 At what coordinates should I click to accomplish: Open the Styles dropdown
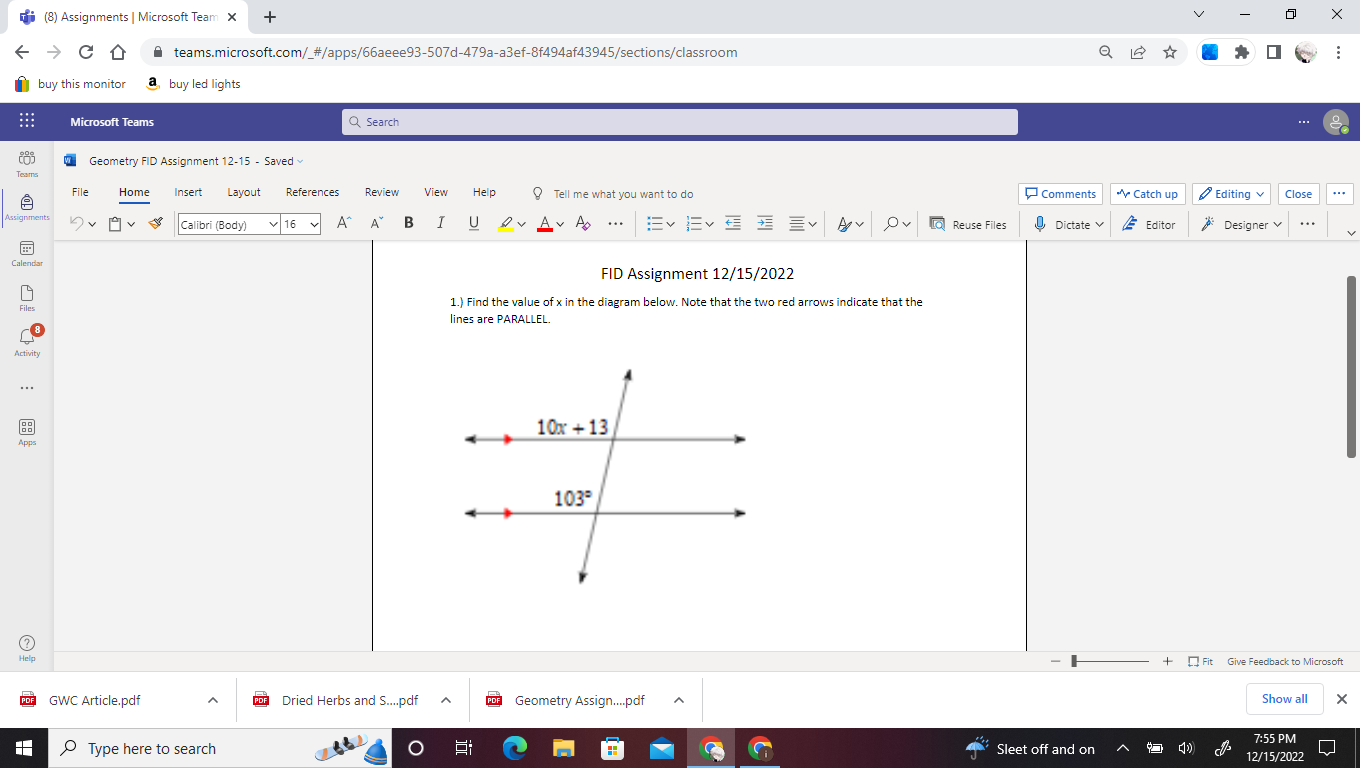(x=850, y=224)
